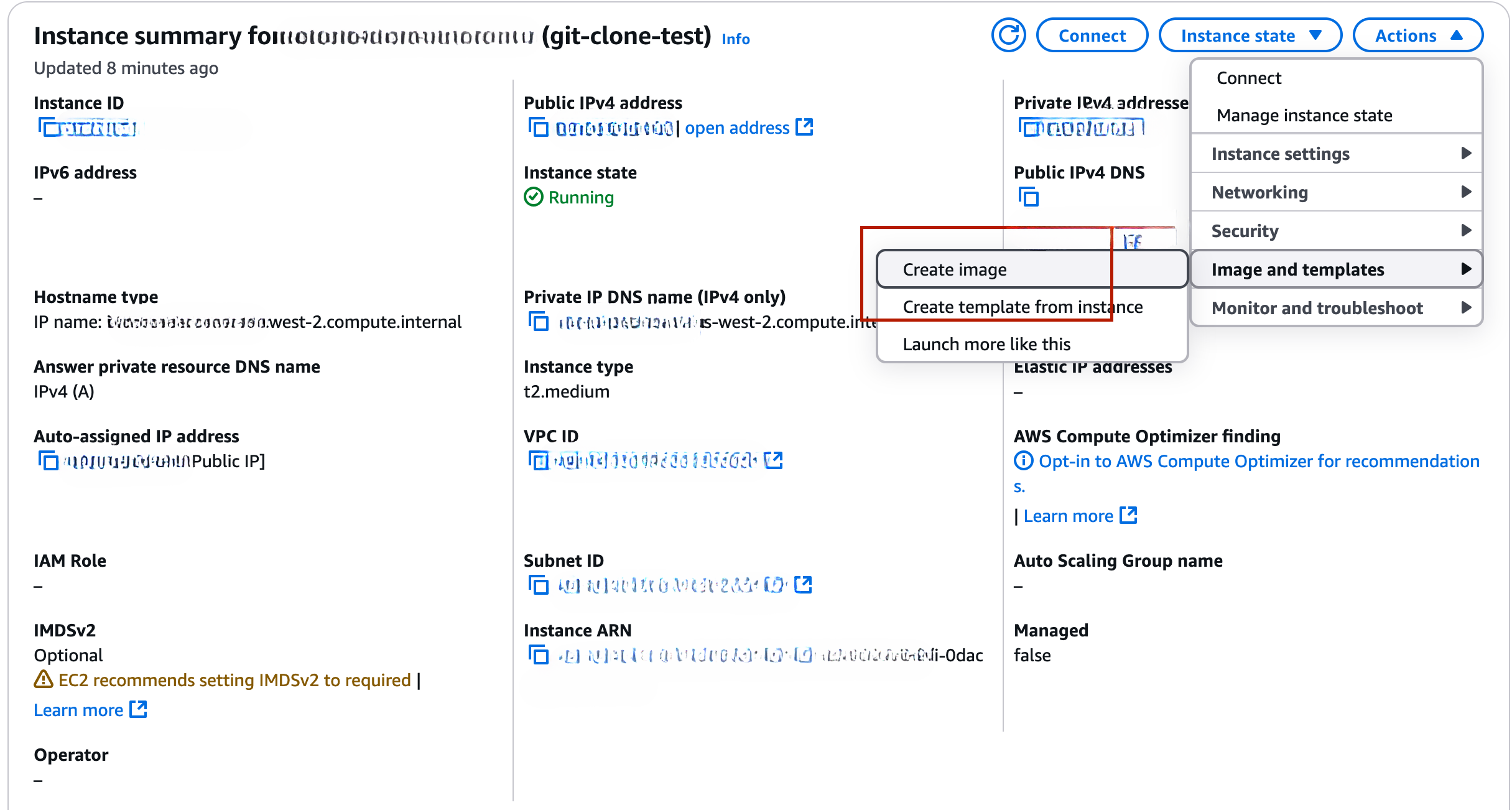Collapse the Actions dropdown

tap(1418, 35)
